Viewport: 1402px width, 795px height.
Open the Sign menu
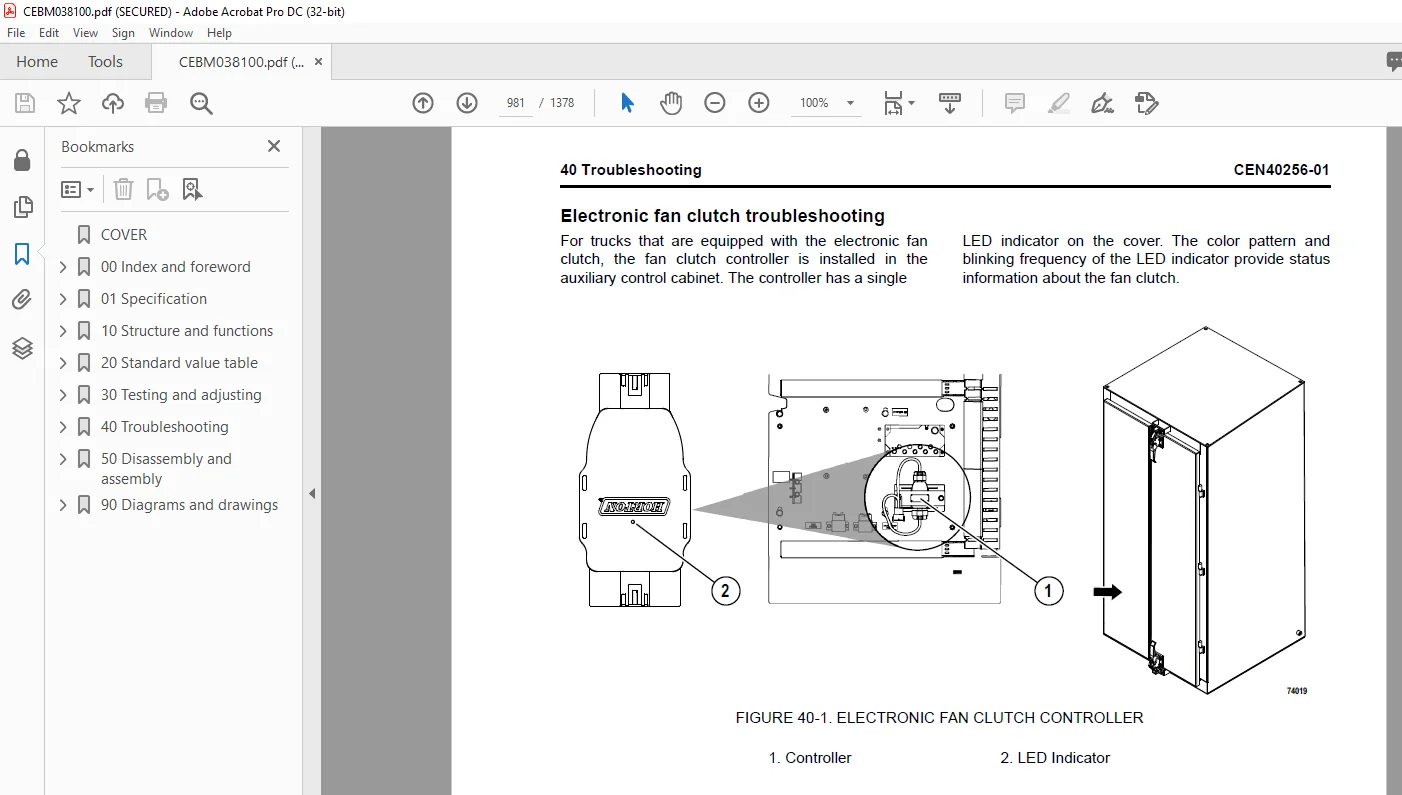point(123,33)
